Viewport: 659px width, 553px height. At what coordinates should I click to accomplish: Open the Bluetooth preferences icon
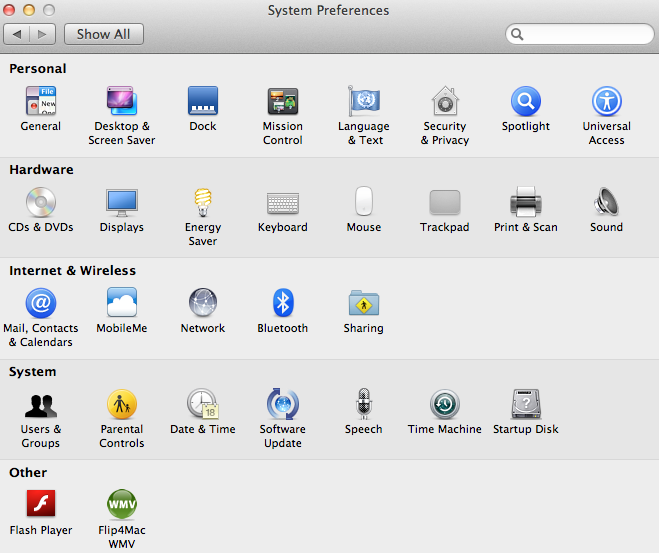283,303
